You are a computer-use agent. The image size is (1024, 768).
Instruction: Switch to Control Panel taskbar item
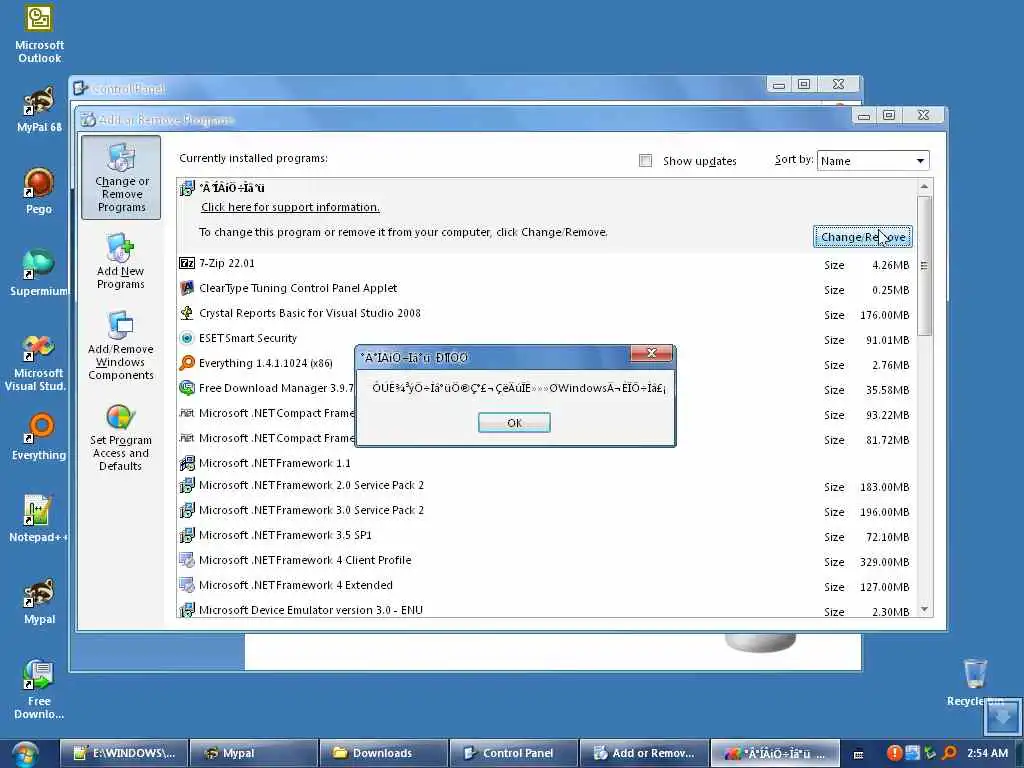(513, 753)
